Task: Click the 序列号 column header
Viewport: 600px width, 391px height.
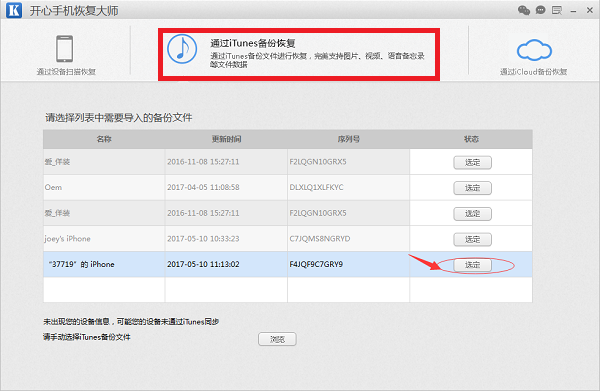Action: pyautogui.click(x=349, y=139)
